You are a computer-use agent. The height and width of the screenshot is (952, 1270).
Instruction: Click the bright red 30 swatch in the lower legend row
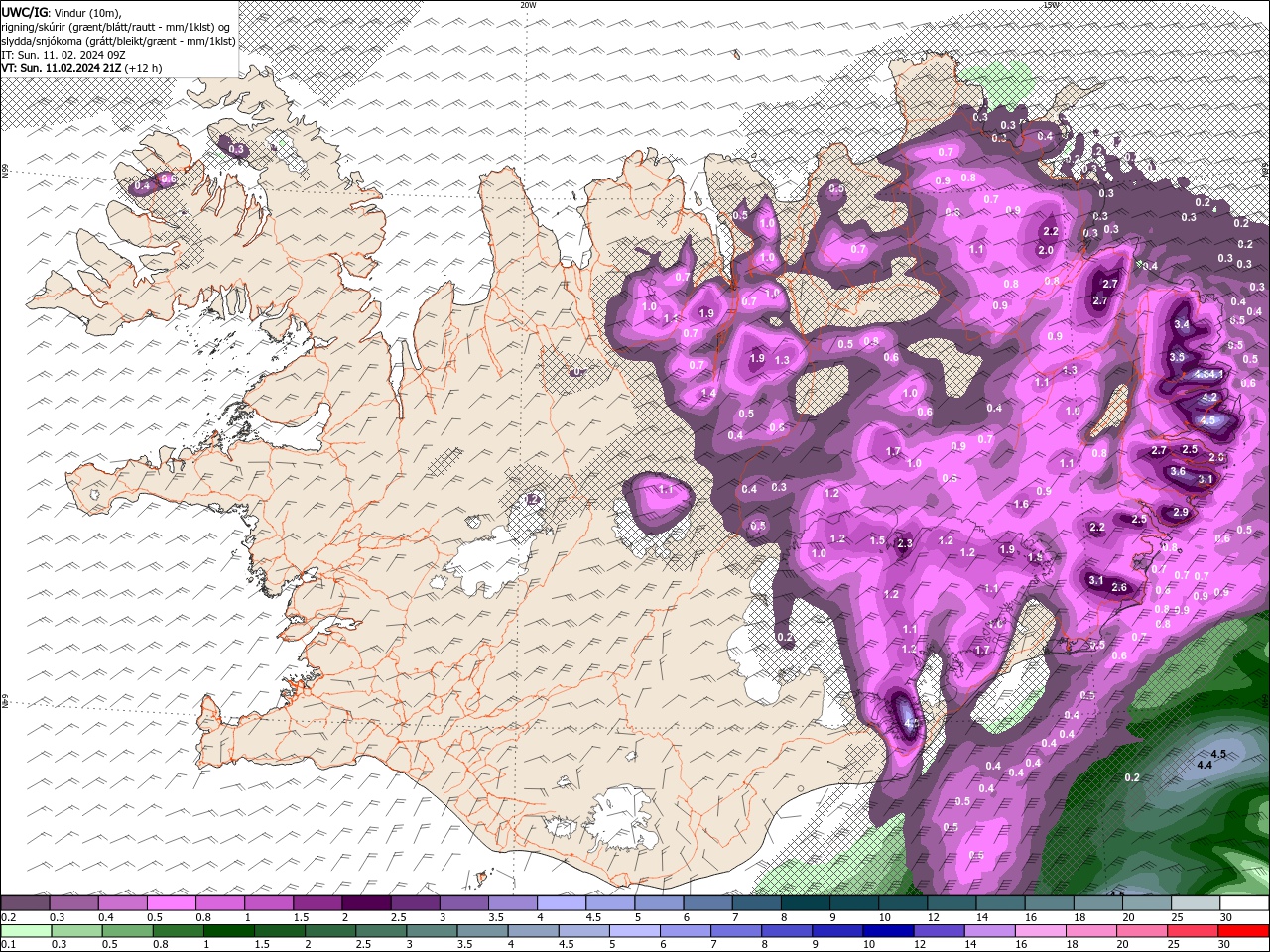coord(1244,931)
